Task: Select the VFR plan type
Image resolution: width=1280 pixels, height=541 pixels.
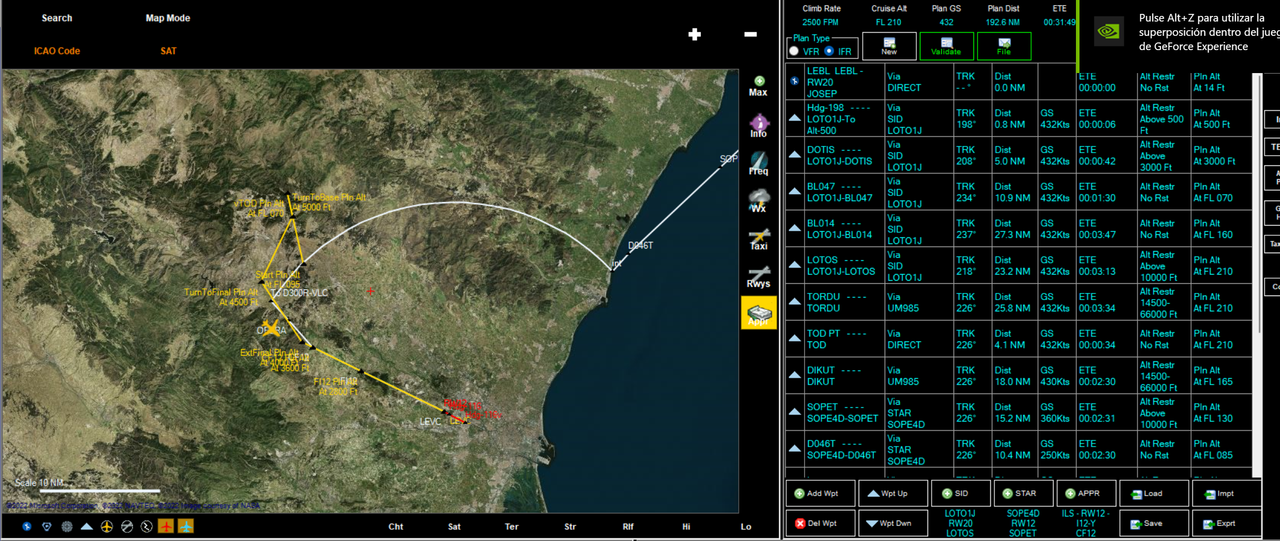Action: (795, 51)
